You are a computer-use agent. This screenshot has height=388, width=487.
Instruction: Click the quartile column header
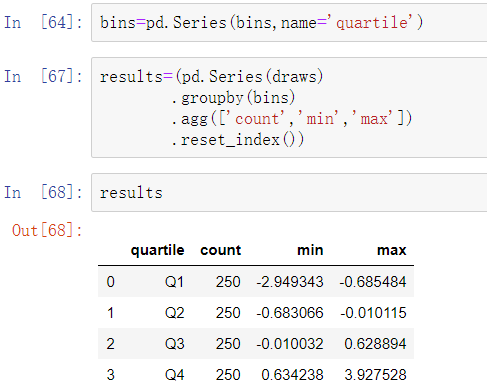tap(157, 250)
